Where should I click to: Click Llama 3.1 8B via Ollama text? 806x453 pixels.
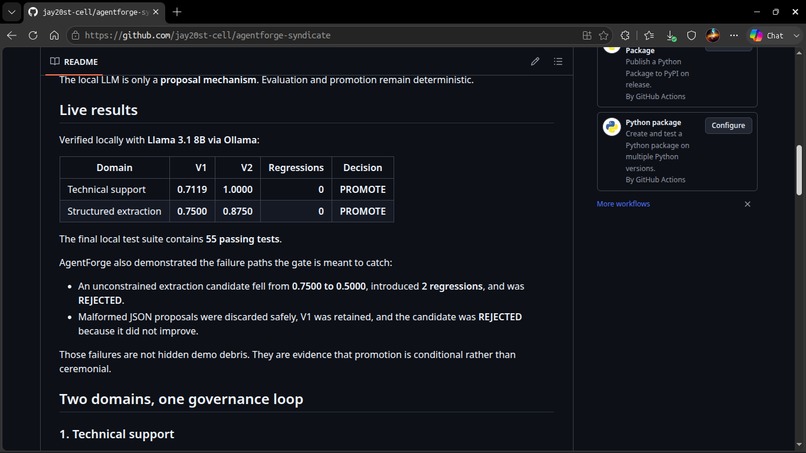[202, 140]
